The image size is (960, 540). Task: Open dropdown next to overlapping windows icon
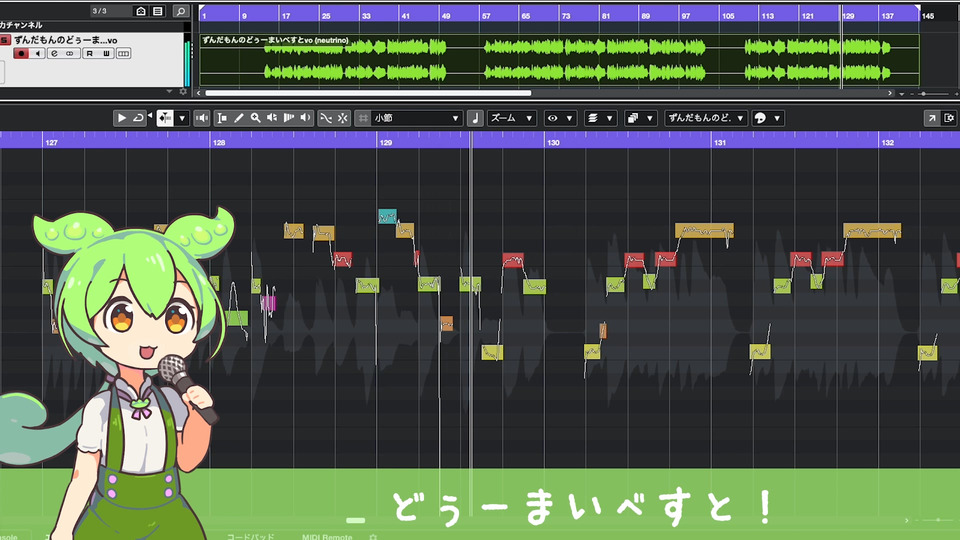(650, 118)
